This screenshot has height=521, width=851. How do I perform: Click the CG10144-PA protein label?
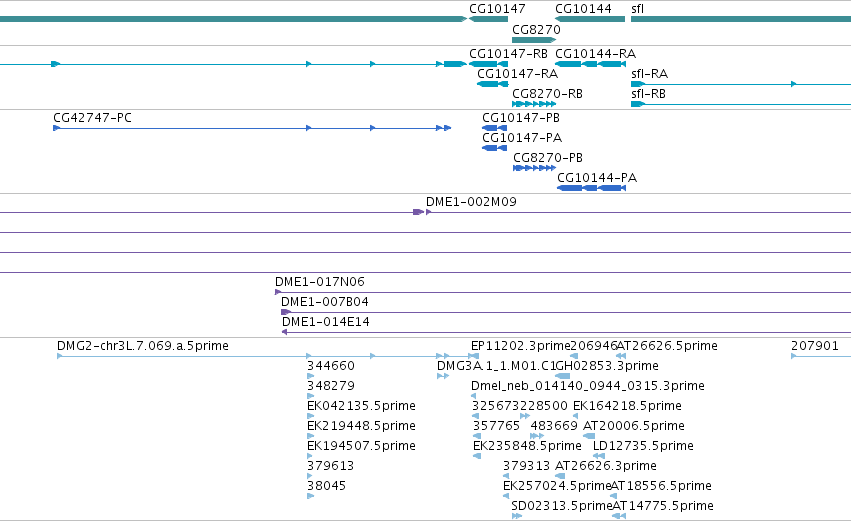(597, 178)
